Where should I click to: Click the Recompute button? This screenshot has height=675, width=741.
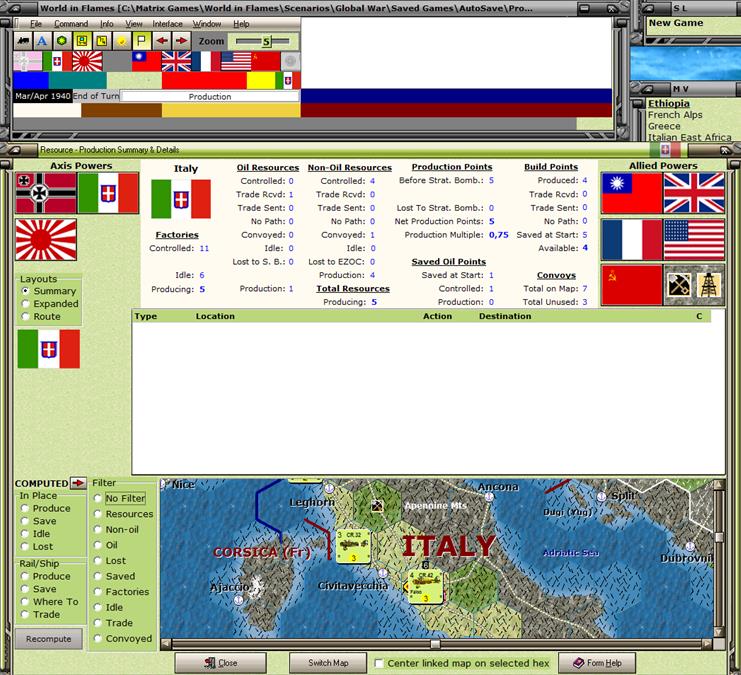(x=49, y=639)
